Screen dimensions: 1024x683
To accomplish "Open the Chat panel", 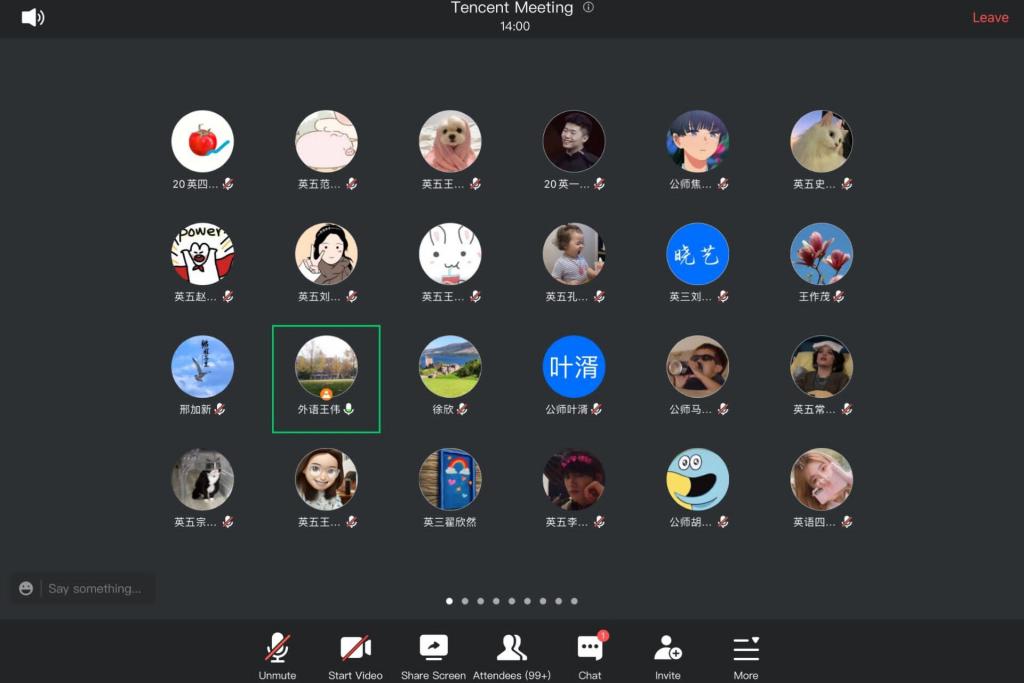I will click(590, 655).
